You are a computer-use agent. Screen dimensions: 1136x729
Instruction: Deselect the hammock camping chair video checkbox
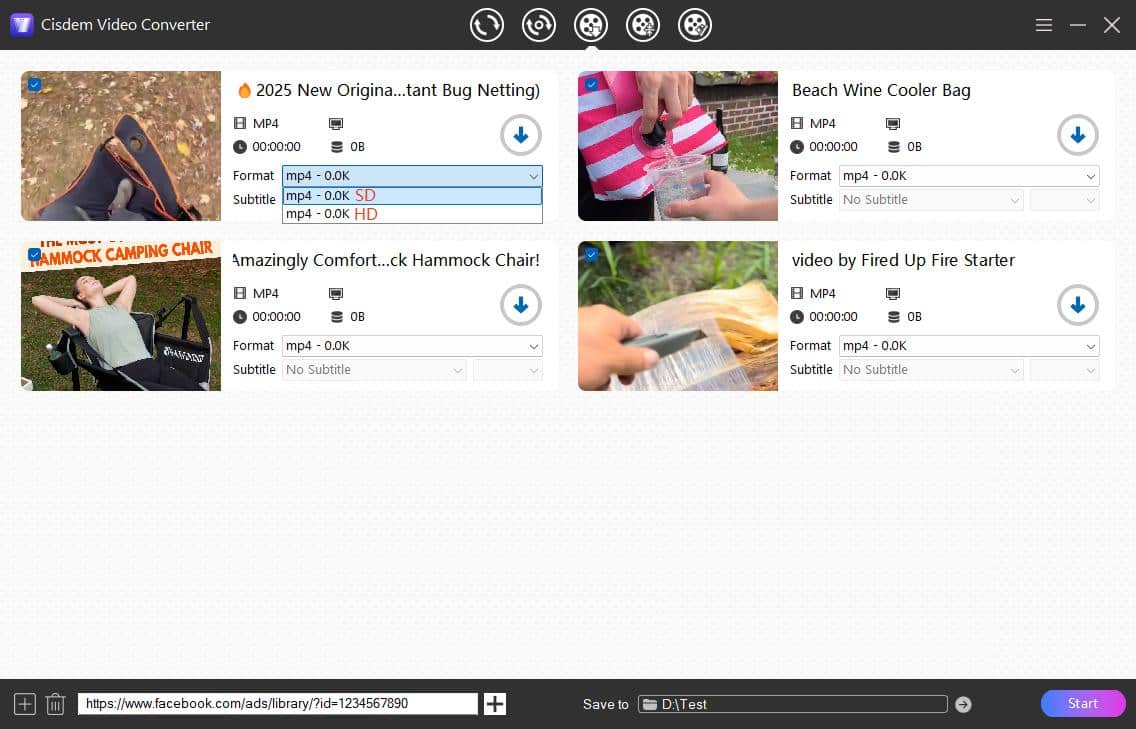pos(34,254)
